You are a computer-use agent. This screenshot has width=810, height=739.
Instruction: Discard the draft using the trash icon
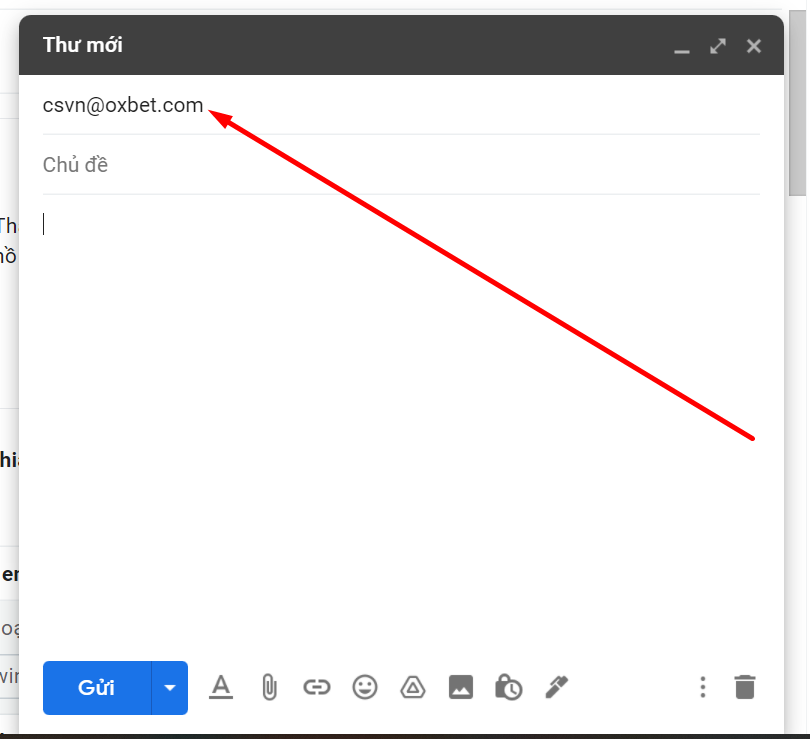[745, 687]
